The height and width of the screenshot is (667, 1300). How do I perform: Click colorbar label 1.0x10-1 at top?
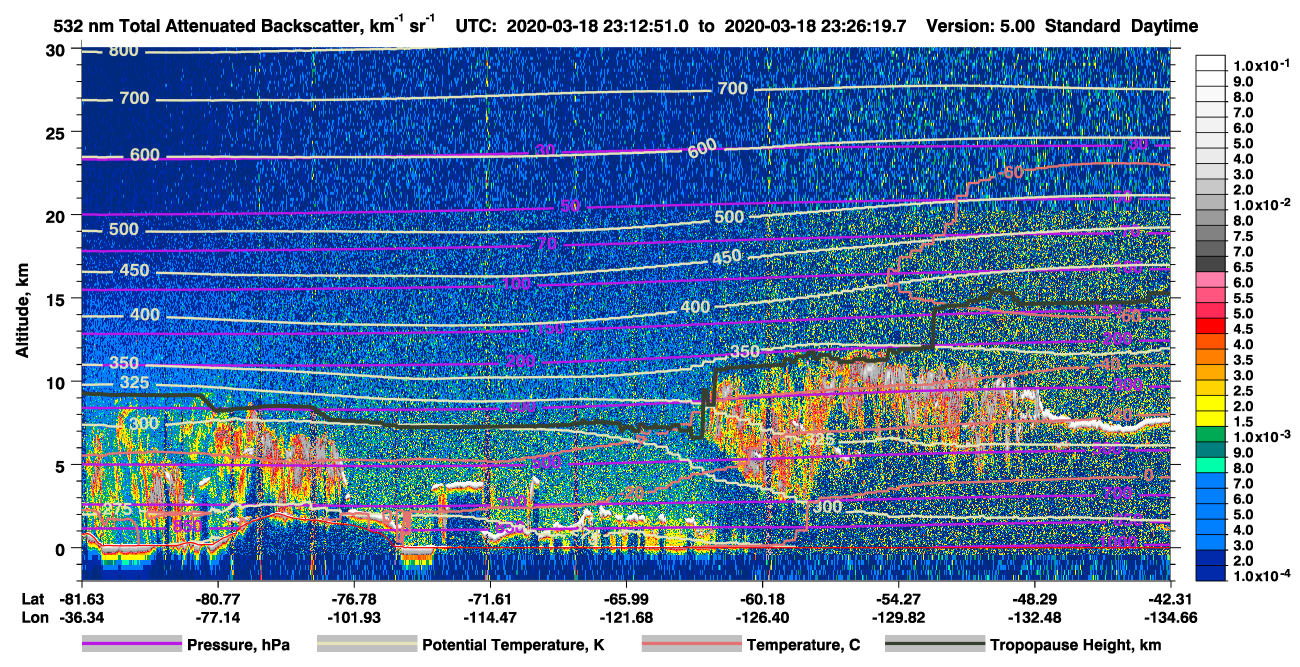(x=1261, y=65)
